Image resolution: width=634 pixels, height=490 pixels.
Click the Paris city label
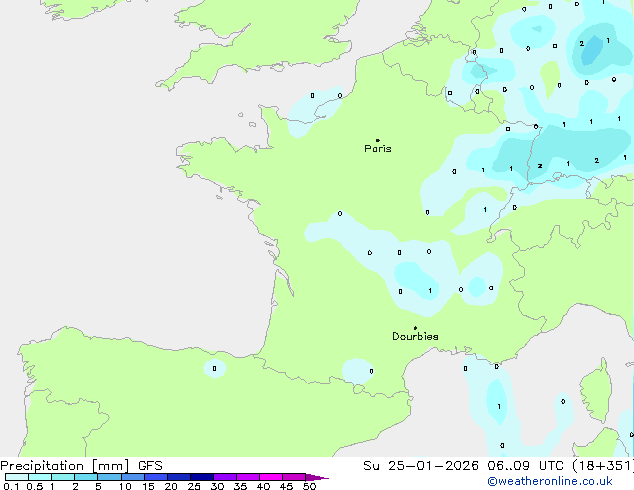click(x=378, y=149)
